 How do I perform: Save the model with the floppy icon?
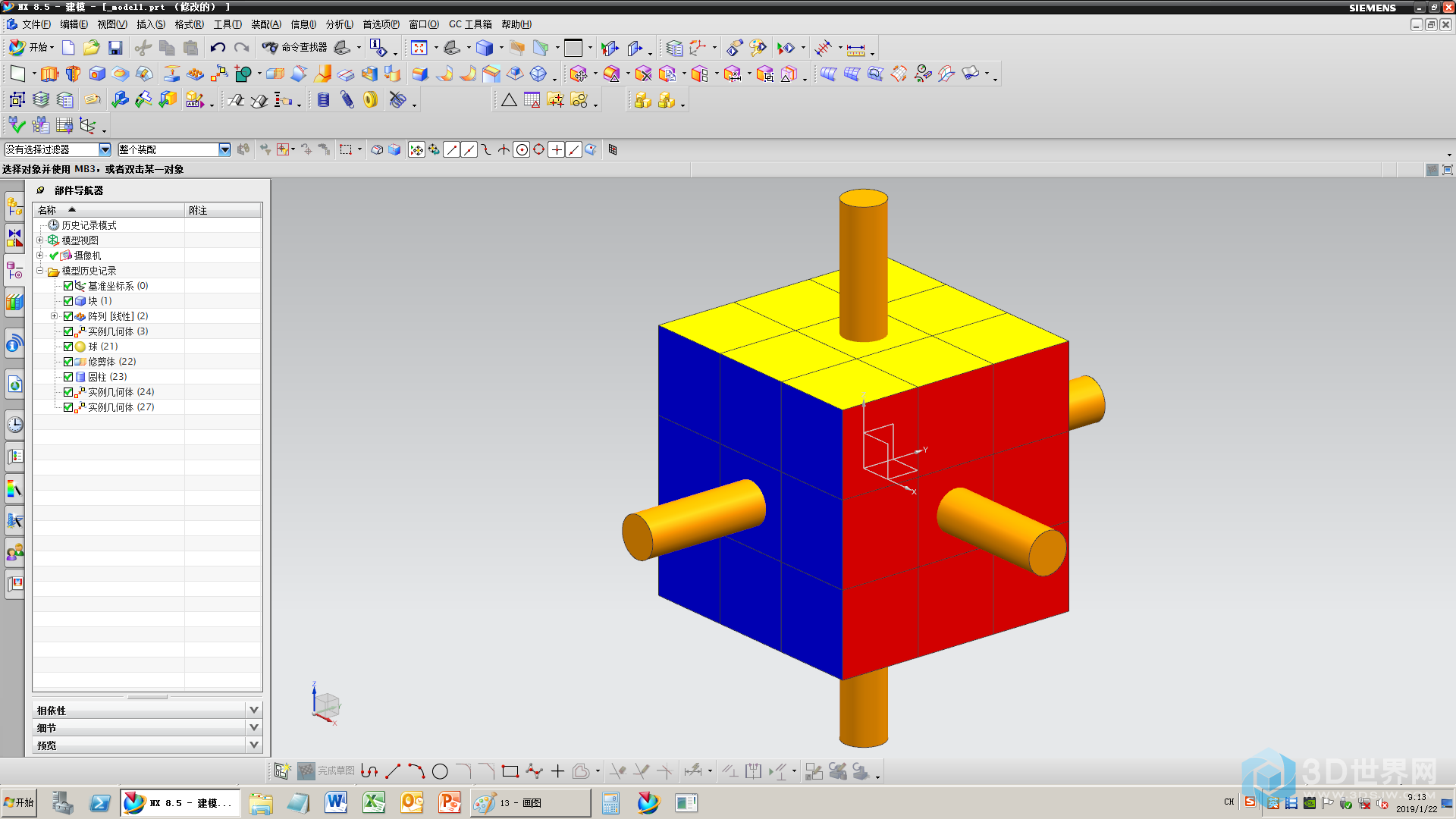click(115, 48)
